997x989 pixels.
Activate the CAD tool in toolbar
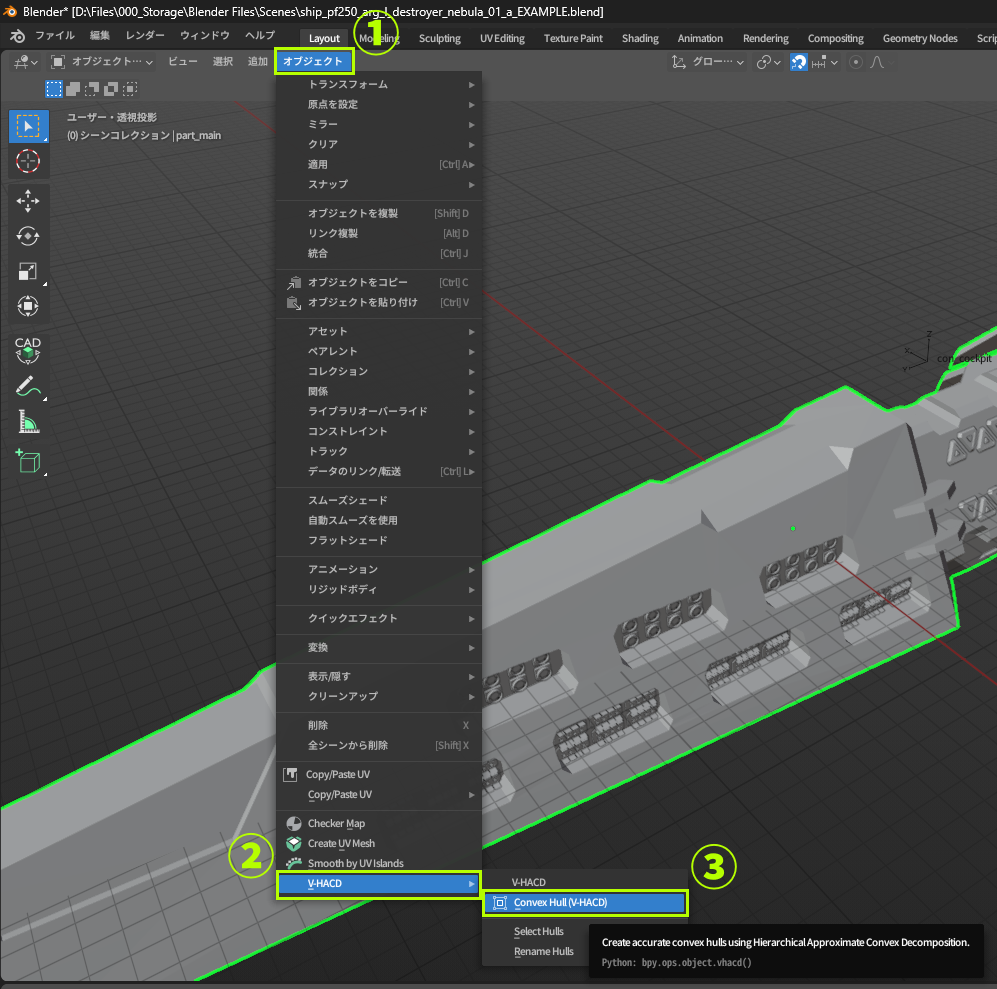click(x=28, y=350)
